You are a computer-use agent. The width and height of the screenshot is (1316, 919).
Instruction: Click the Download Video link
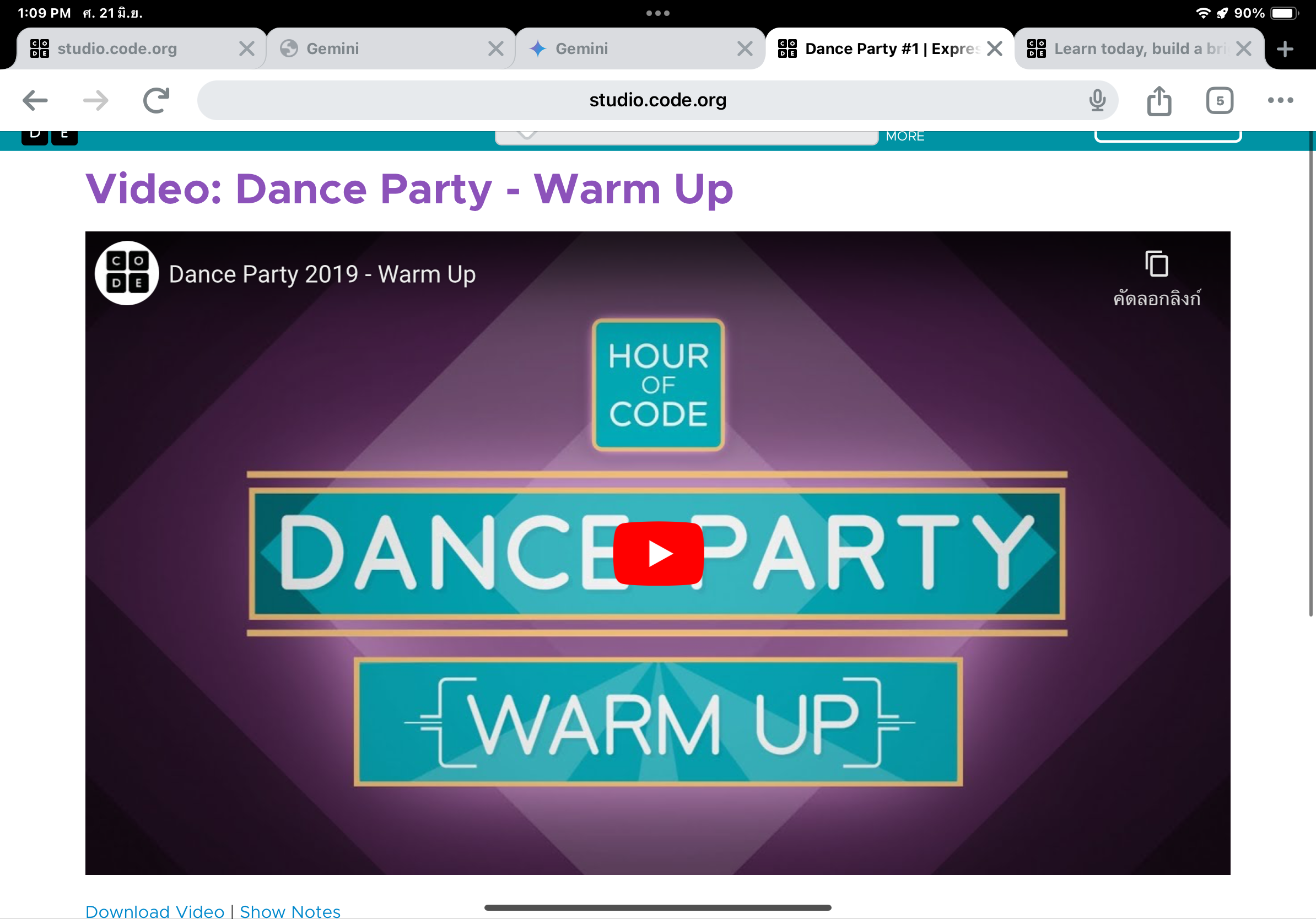[155, 911]
